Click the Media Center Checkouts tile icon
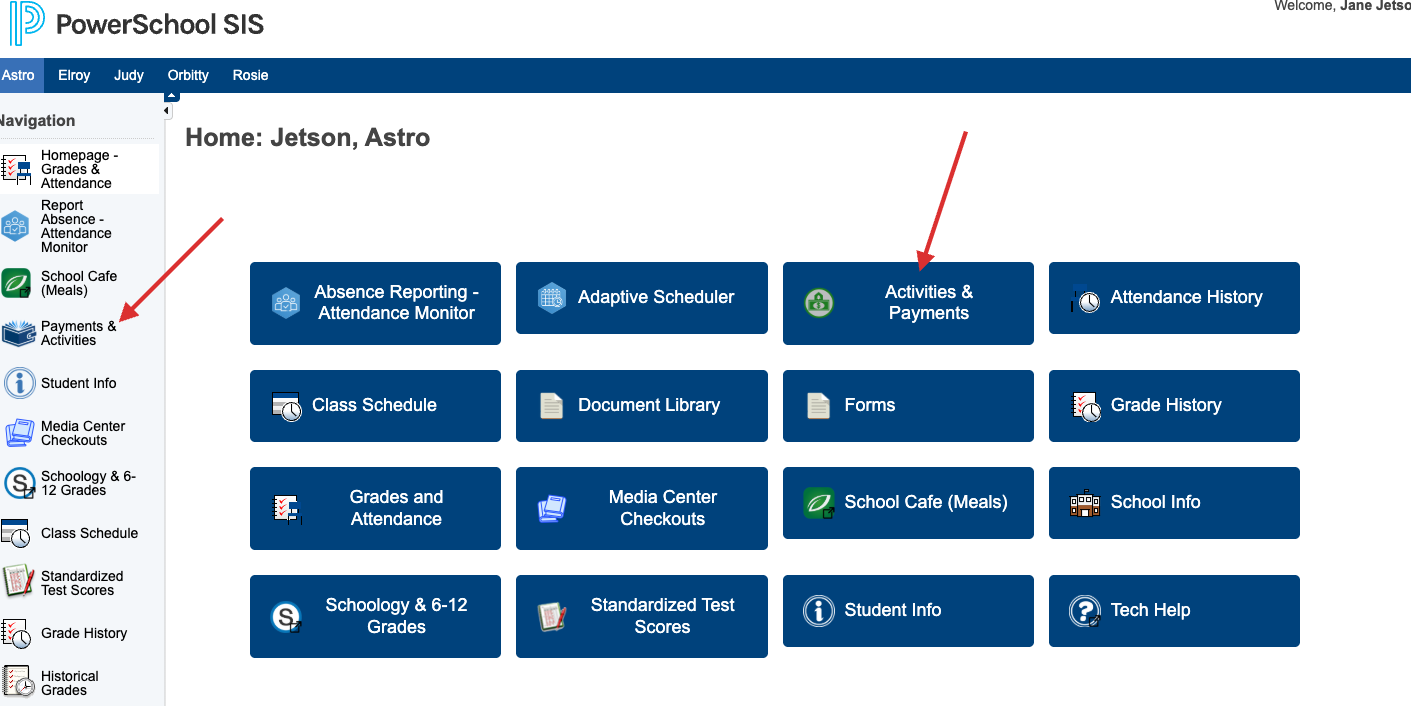Viewport: 1411px width, 706px height. tap(552, 509)
